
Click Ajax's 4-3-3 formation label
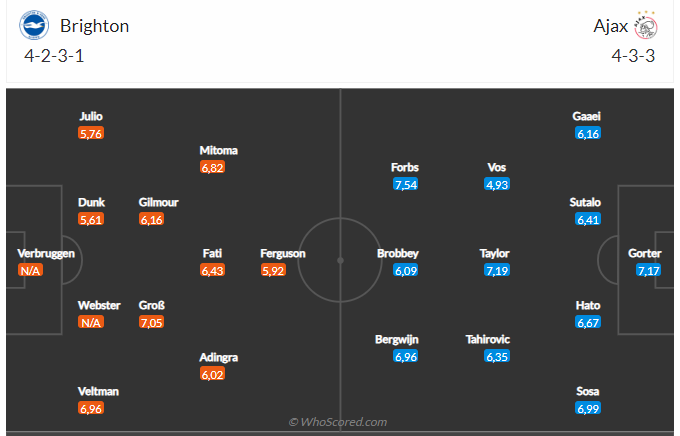tap(633, 56)
